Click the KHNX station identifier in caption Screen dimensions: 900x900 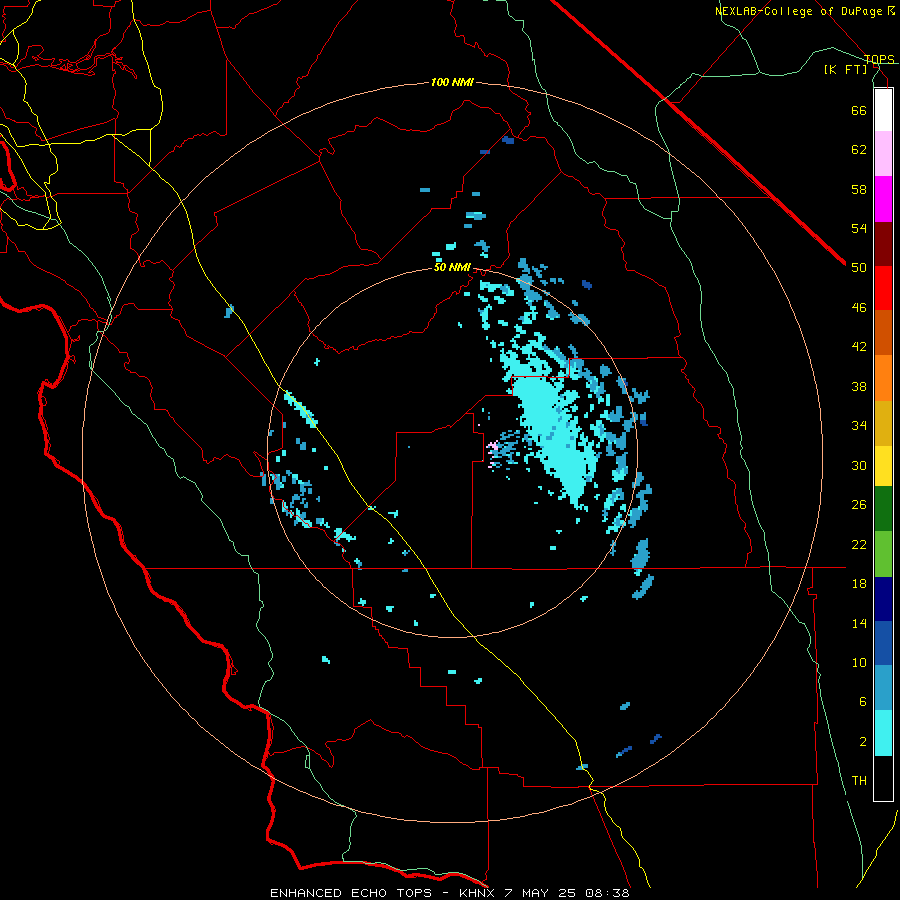coord(476,893)
